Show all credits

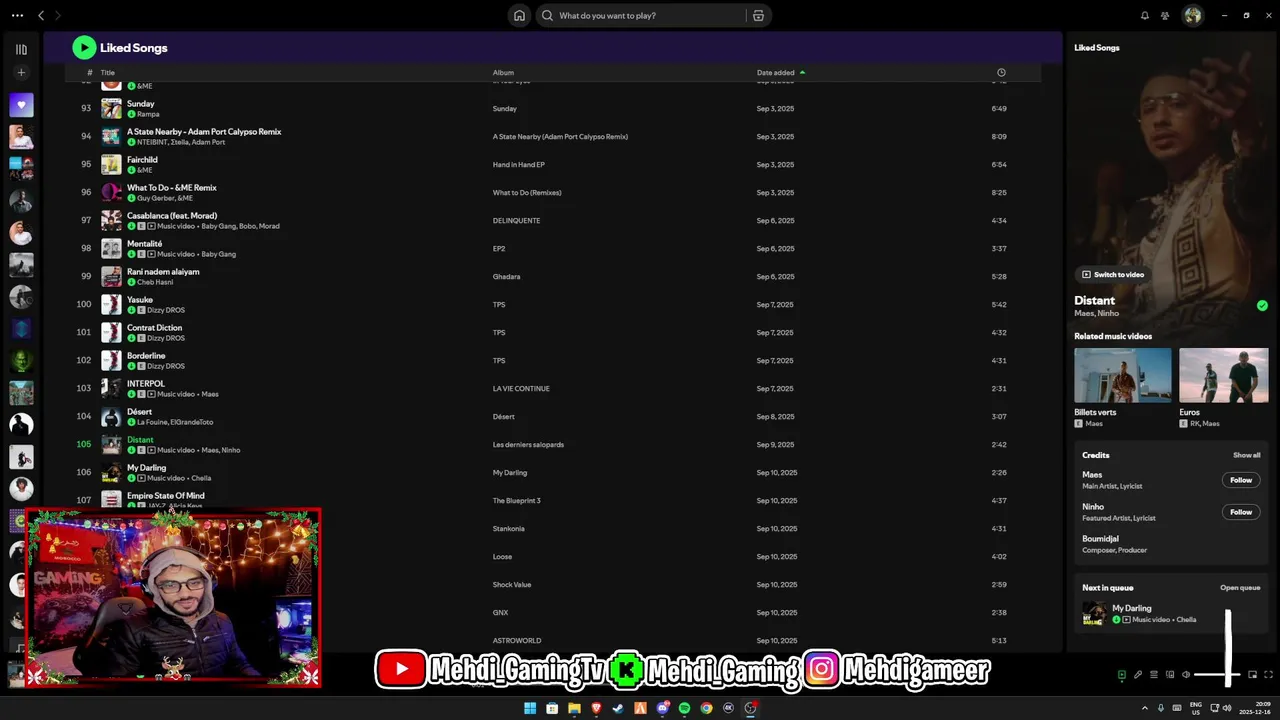tap(1246, 455)
